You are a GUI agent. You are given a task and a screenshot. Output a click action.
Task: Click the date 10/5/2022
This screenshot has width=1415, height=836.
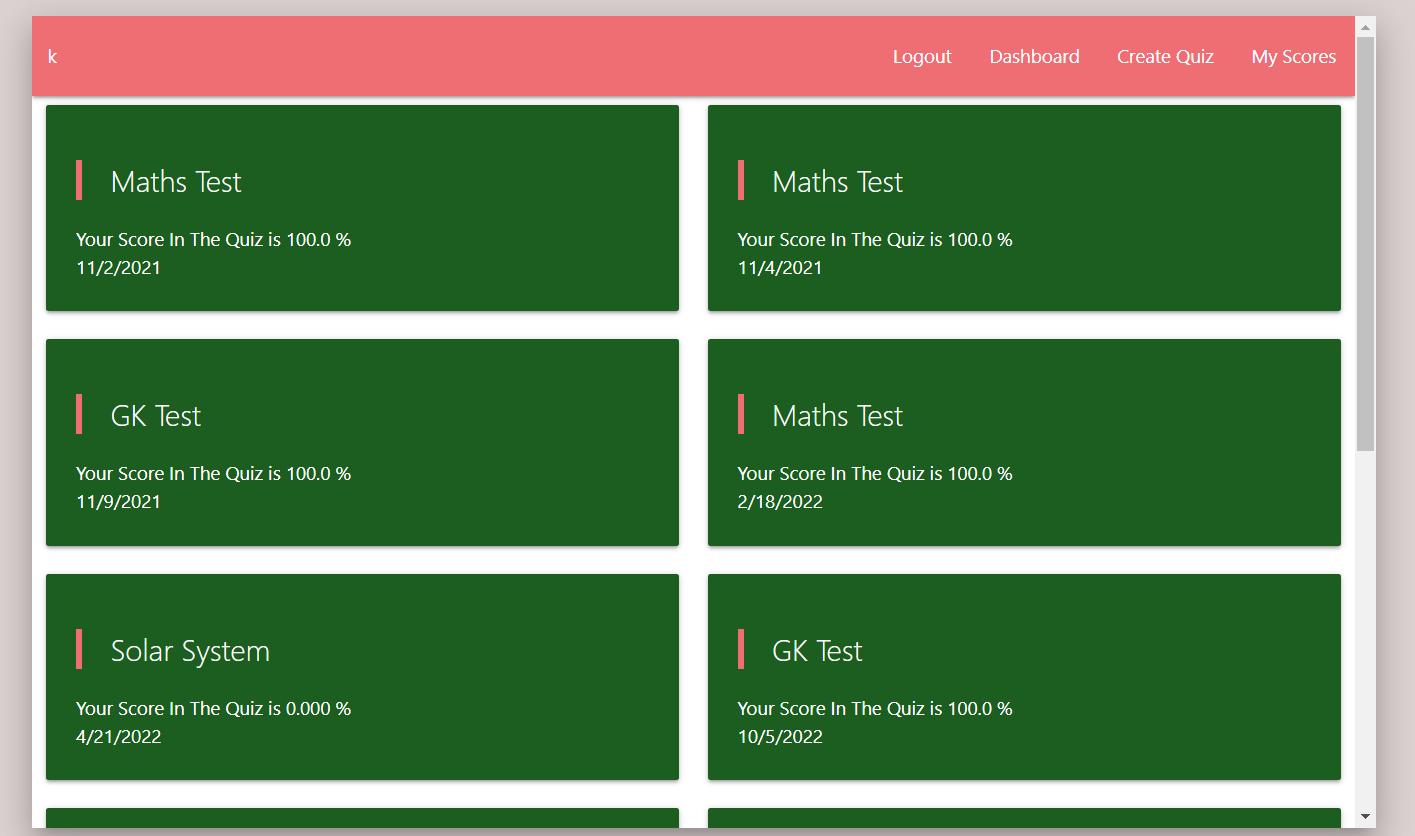pyautogui.click(x=780, y=737)
